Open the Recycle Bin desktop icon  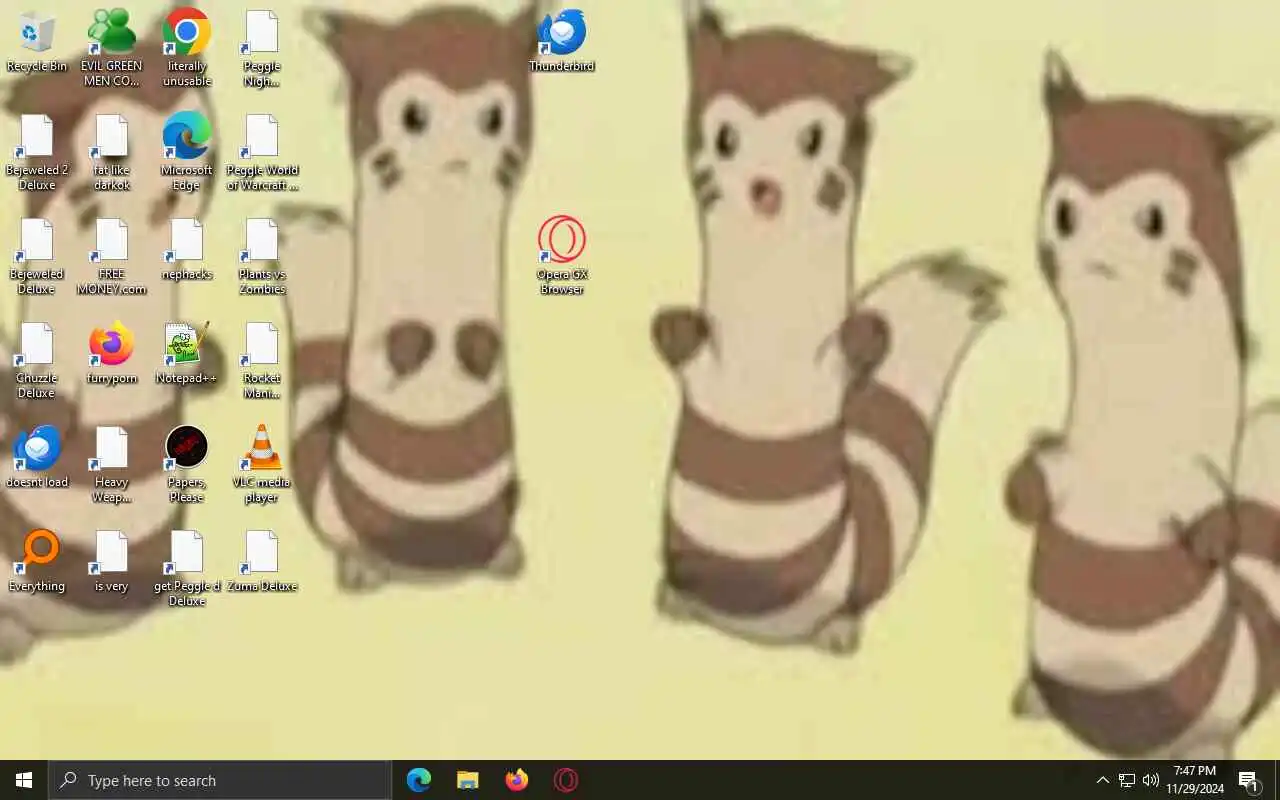[37, 42]
